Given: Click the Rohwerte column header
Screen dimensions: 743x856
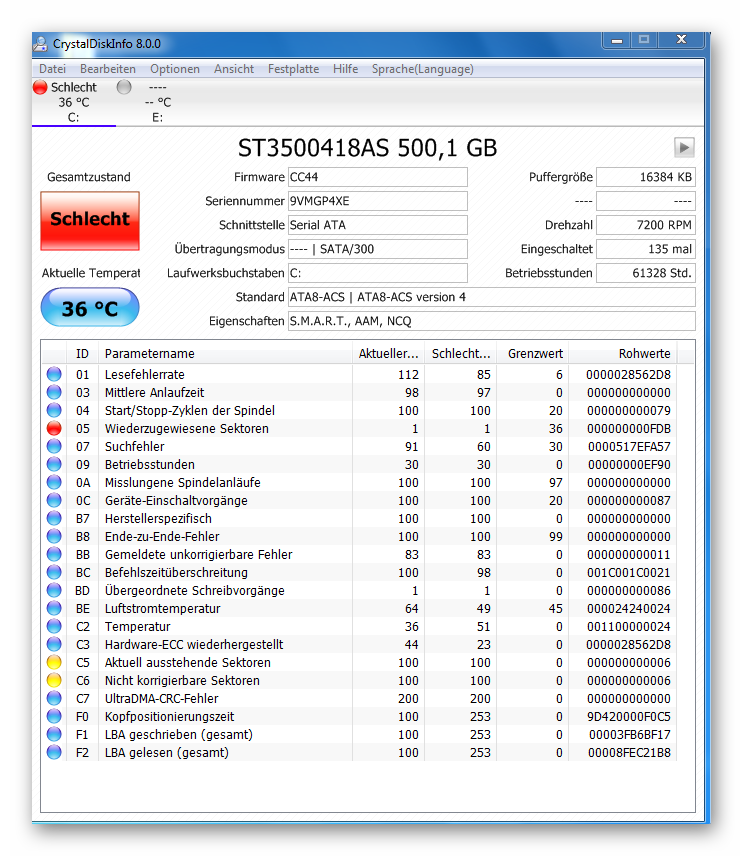Looking at the screenshot, I should (623, 353).
